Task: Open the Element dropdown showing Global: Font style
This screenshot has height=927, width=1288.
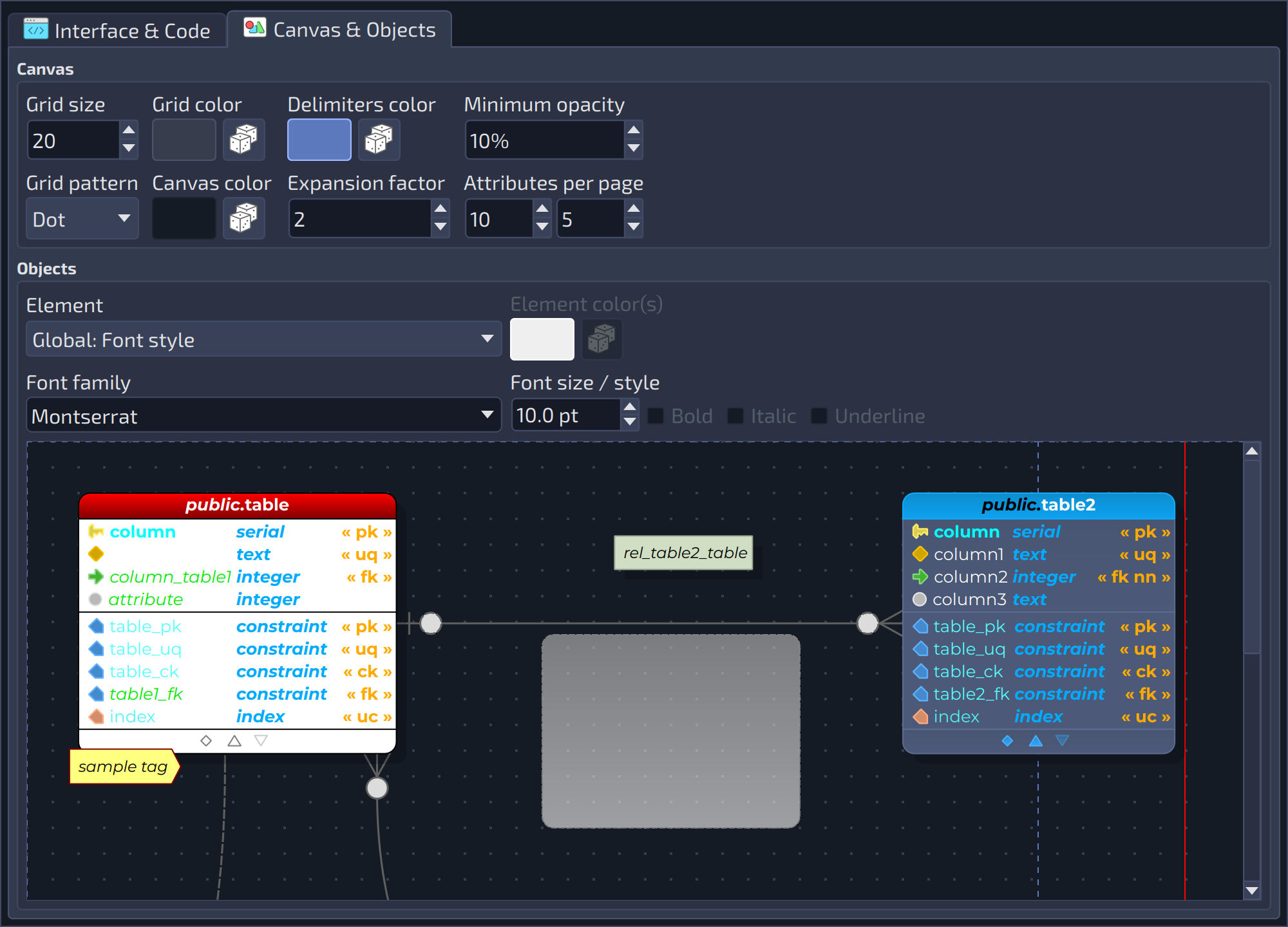Action: click(263, 339)
